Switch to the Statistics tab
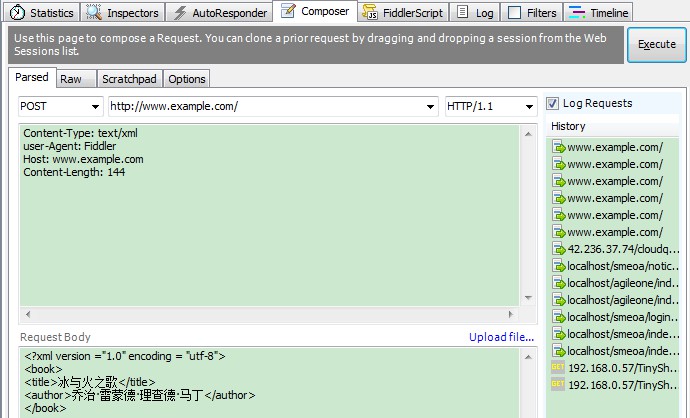The image size is (690, 418). 42,12
